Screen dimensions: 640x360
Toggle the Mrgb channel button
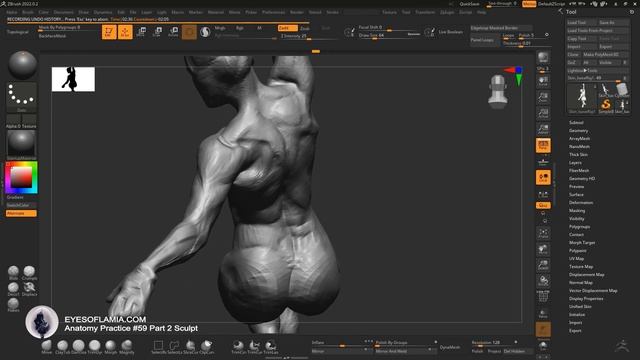click(220, 28)
